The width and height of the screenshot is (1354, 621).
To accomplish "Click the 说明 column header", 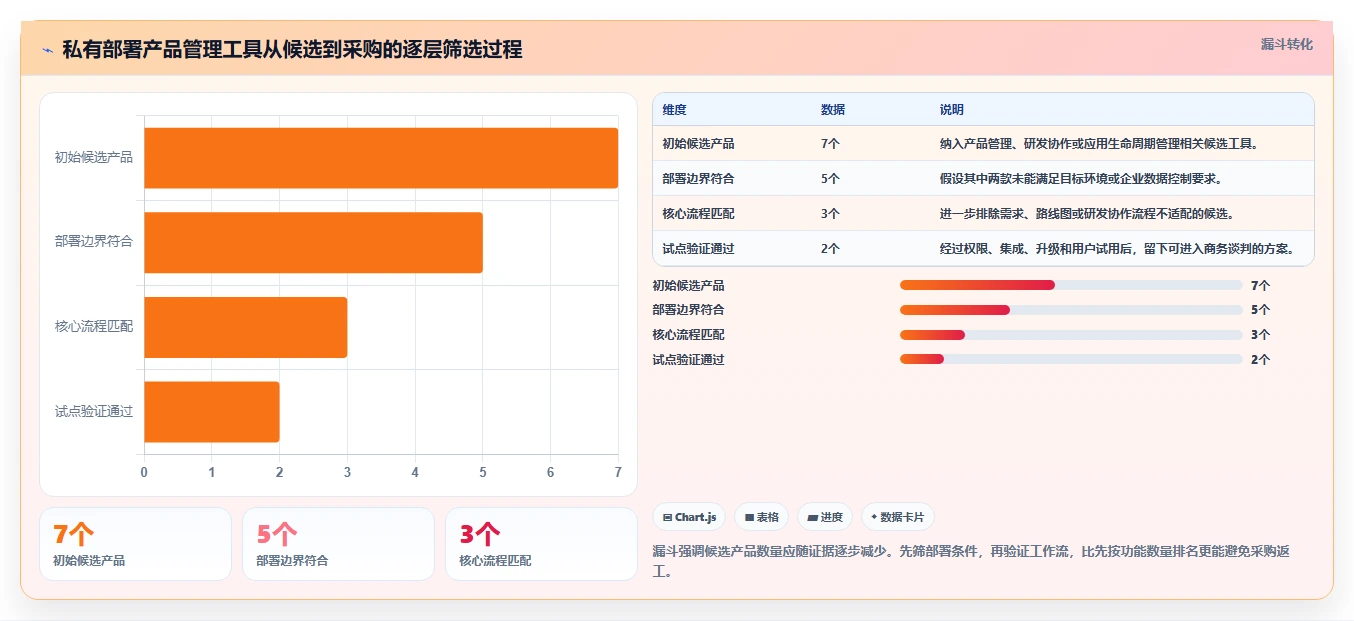I will point(952,110).
